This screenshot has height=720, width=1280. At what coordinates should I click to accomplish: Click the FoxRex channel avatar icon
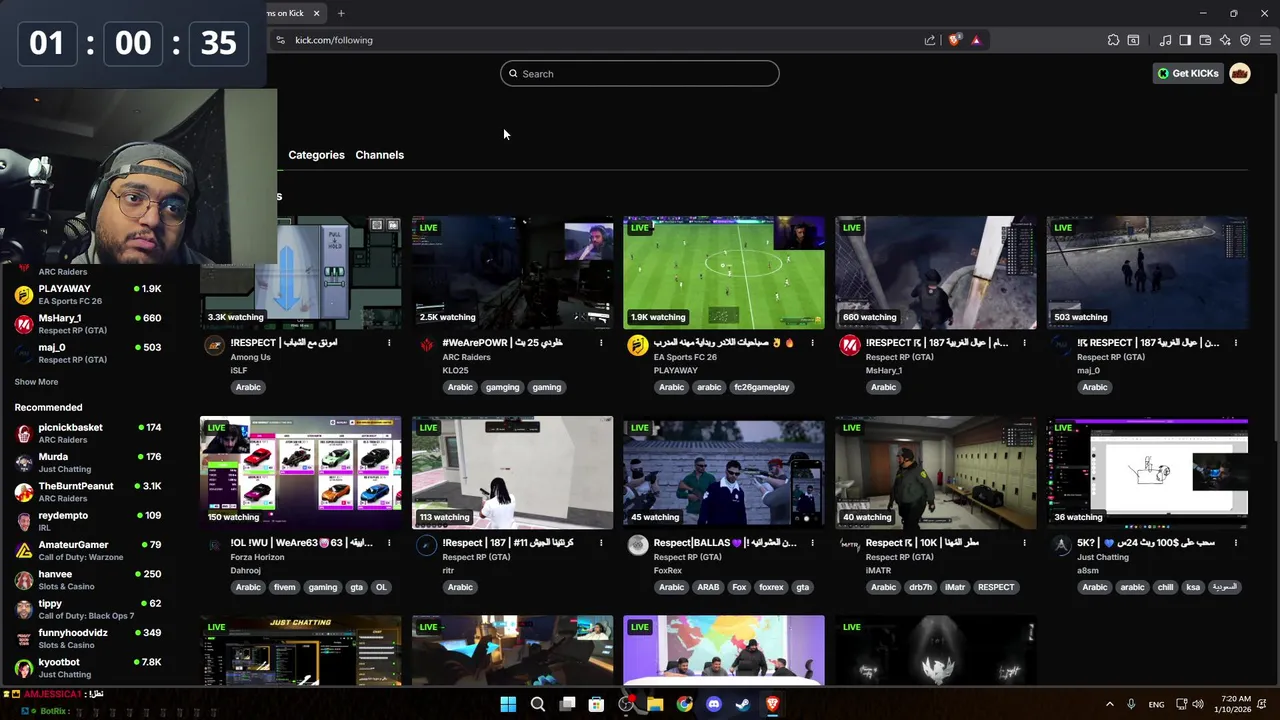pyautogui.click(x=638, y=545)
